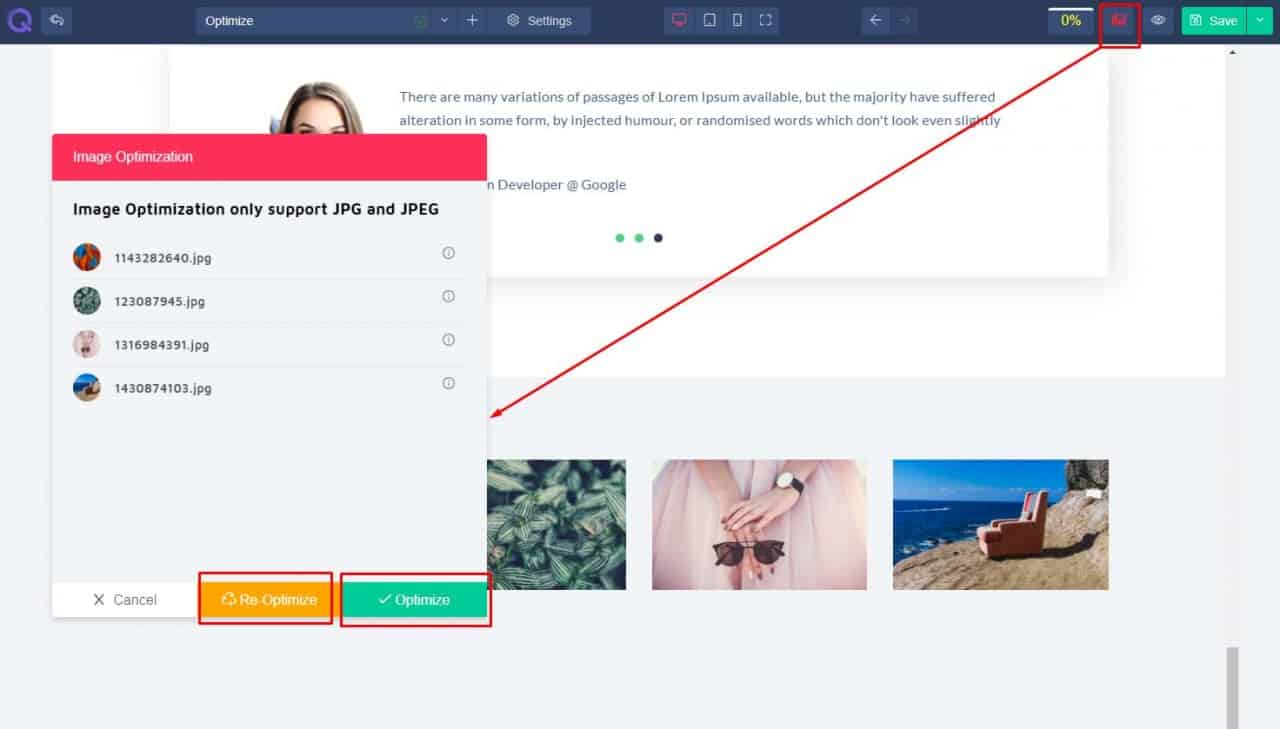Click the 0% optimization score indicator

click(x=1071, y=20)
